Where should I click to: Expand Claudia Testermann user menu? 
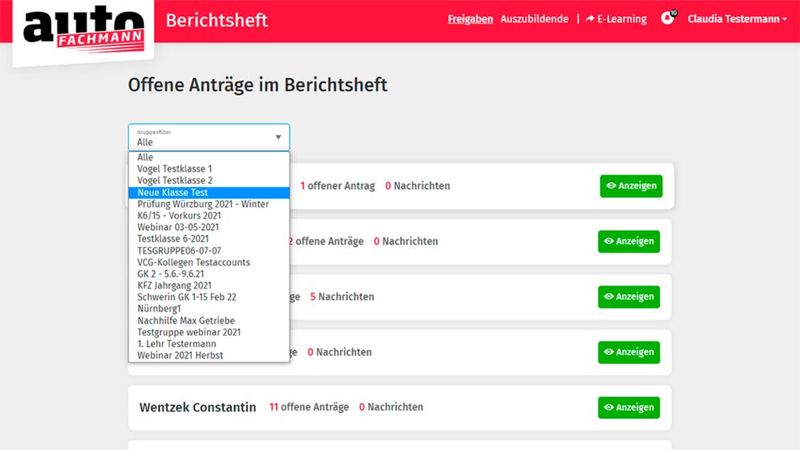tap(737, 19)
